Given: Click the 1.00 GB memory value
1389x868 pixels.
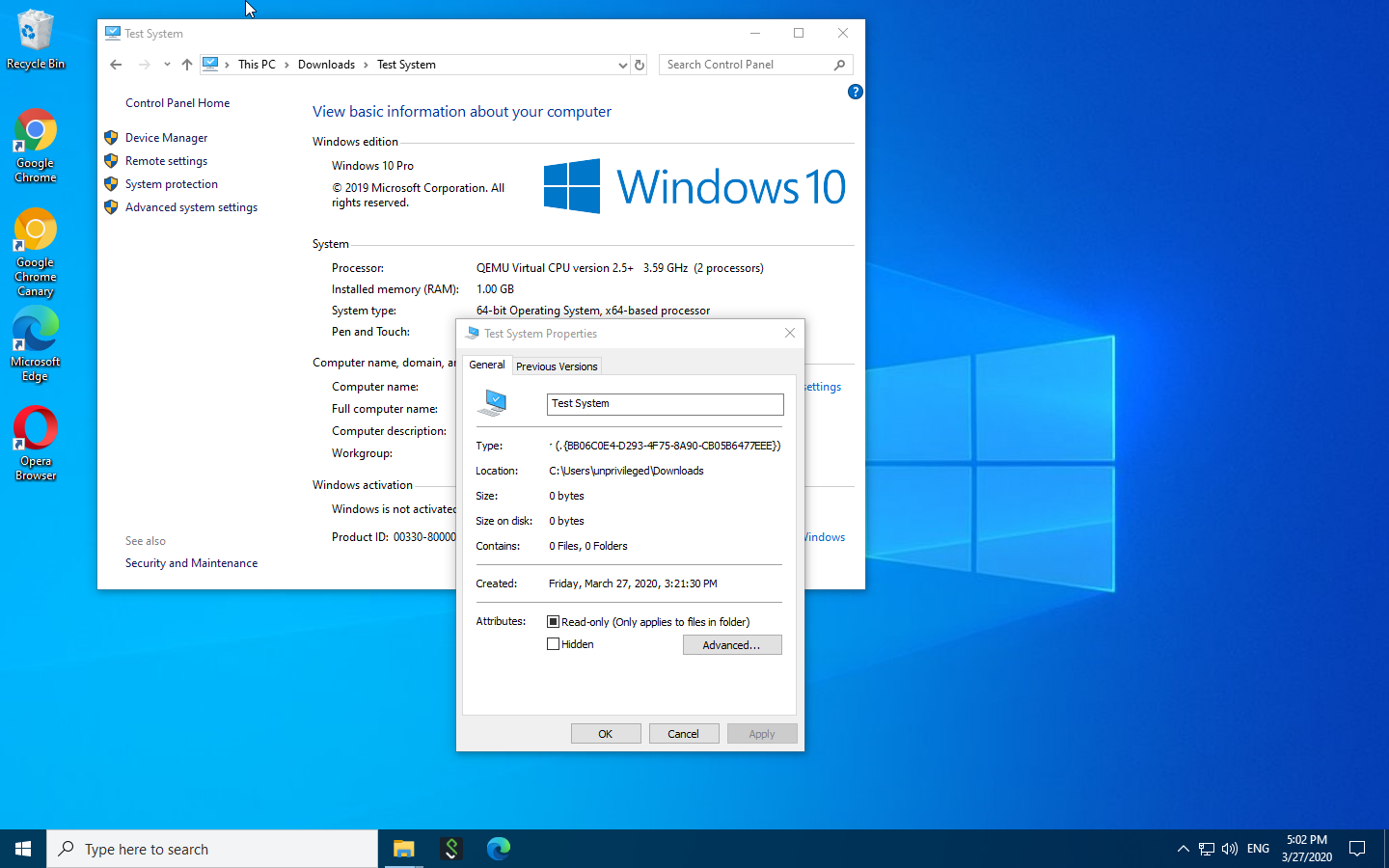Looking at the screenshot, I should [495, 289].
